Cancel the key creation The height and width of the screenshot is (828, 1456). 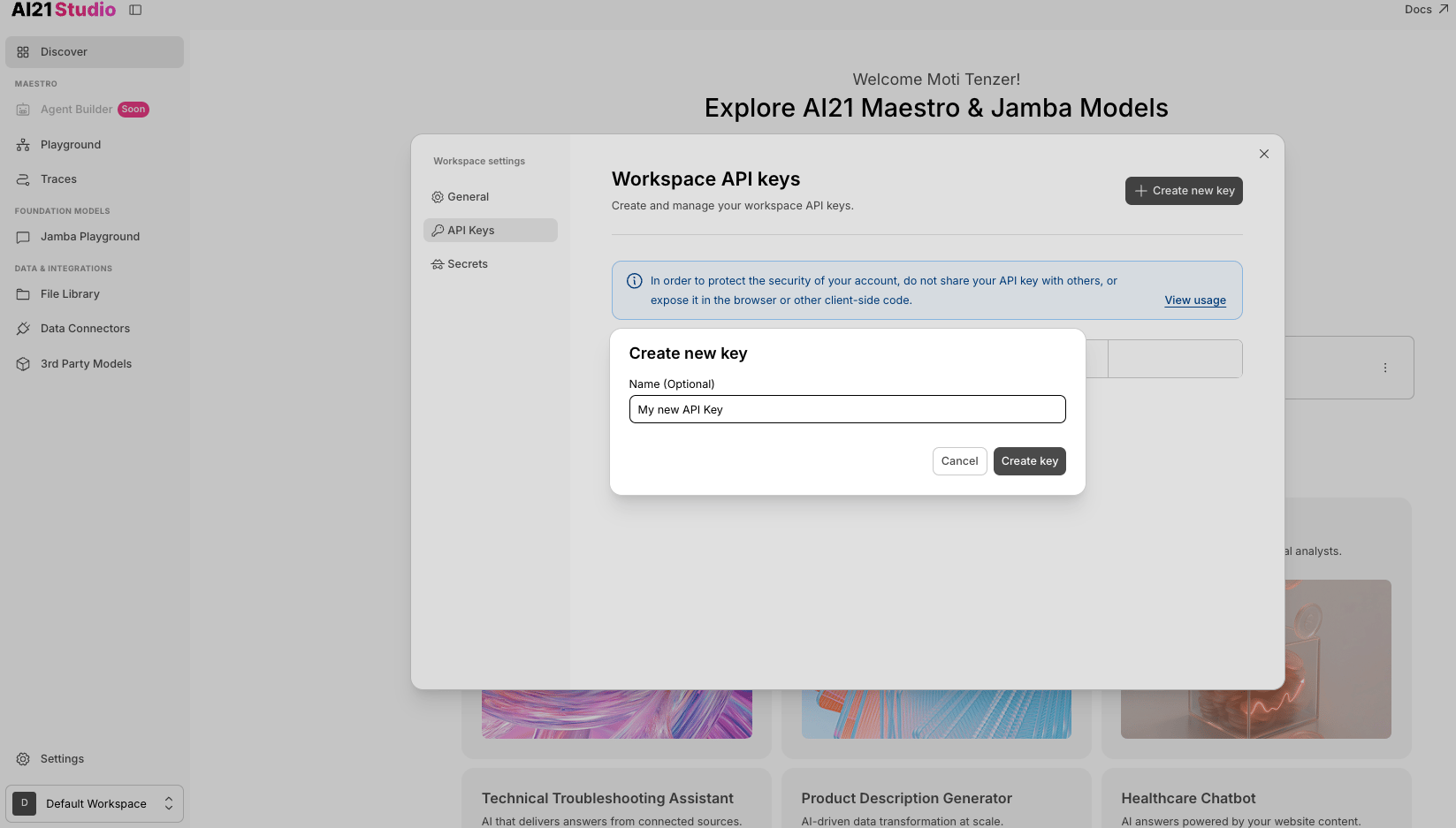click(959, 461)
